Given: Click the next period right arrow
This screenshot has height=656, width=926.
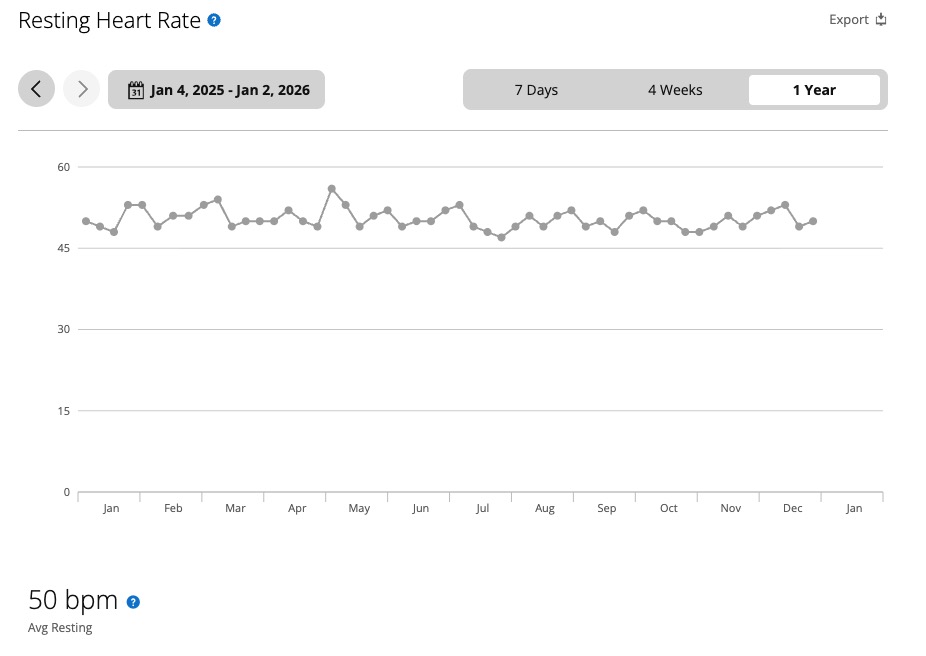Looking at the screenshot, I should (82, 89).
